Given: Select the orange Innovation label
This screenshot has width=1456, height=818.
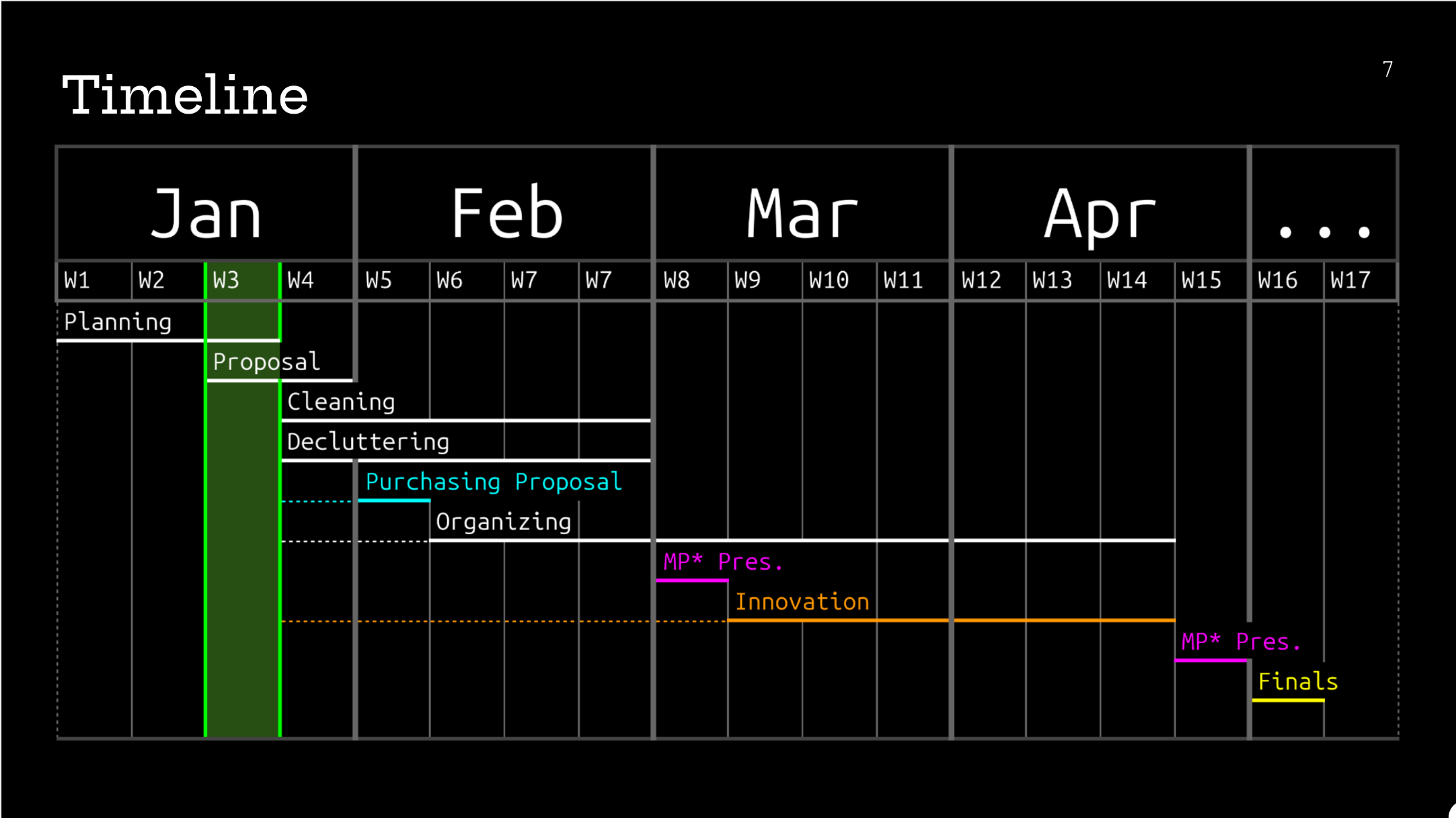Looking at the screenshot, I should (802, 601).
